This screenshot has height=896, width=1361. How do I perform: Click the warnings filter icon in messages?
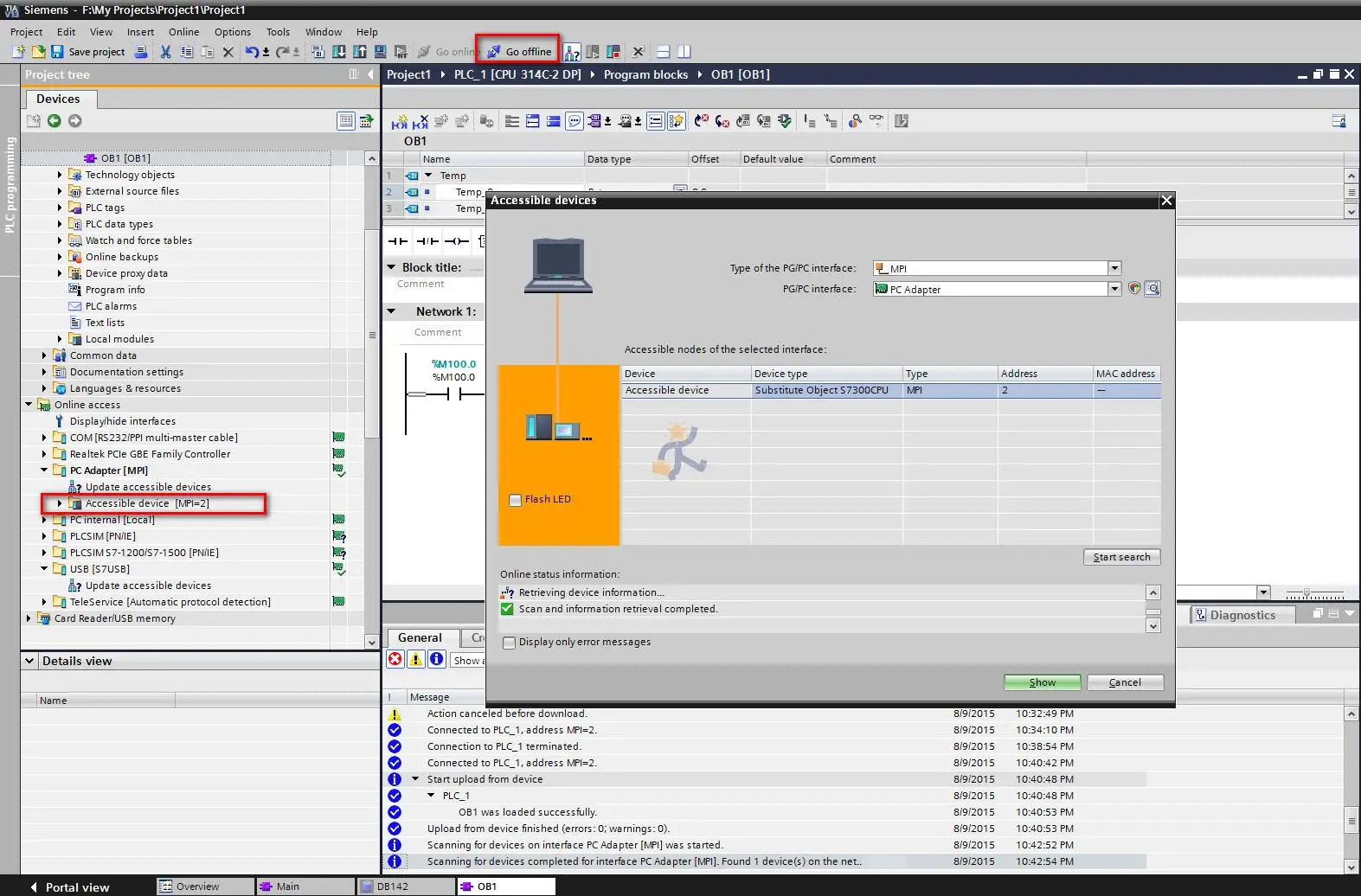416,660
